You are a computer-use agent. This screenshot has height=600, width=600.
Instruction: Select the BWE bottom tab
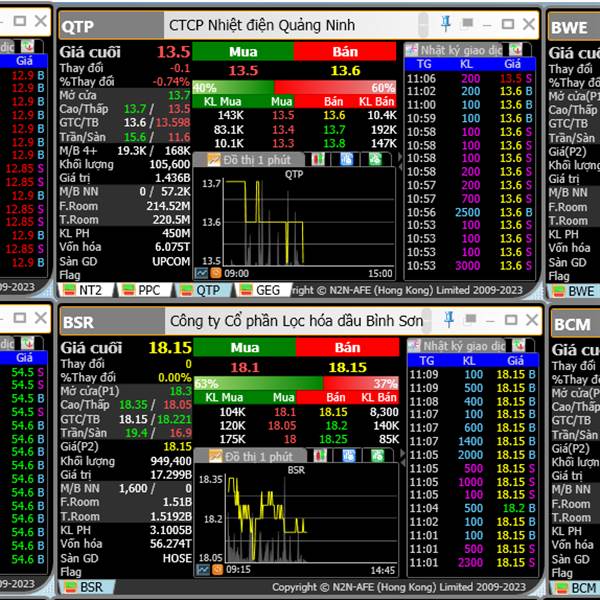tap(575, 291)
